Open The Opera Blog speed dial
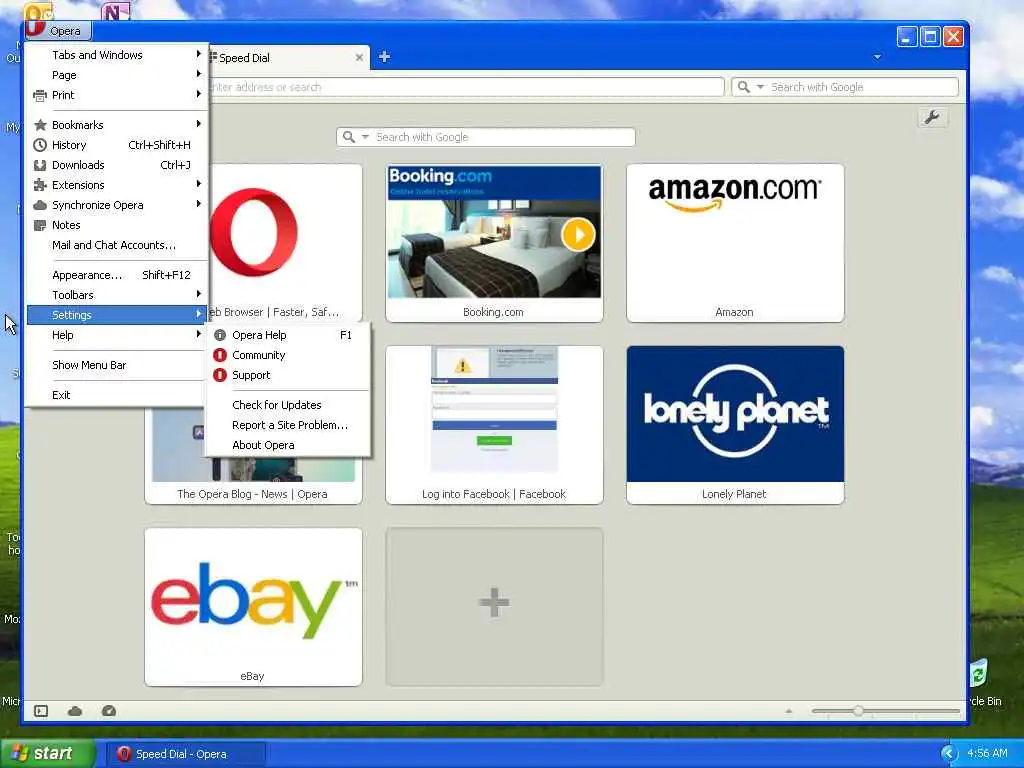The height and width of the screenshot is (768, 1024). point(253,481)
